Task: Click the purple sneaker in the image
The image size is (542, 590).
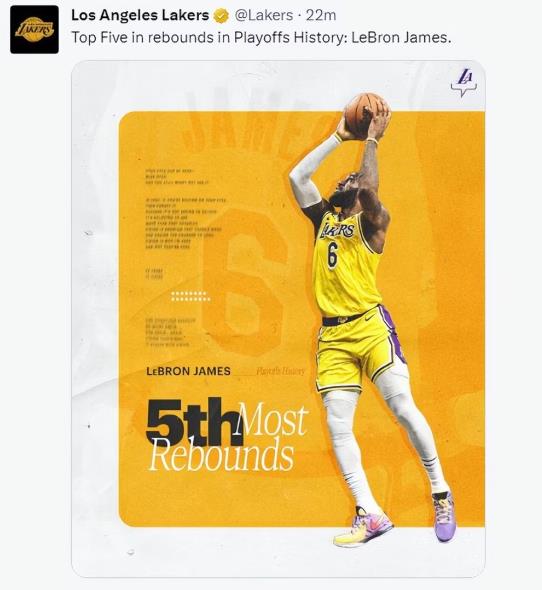Action: click(x=444, y=515)
